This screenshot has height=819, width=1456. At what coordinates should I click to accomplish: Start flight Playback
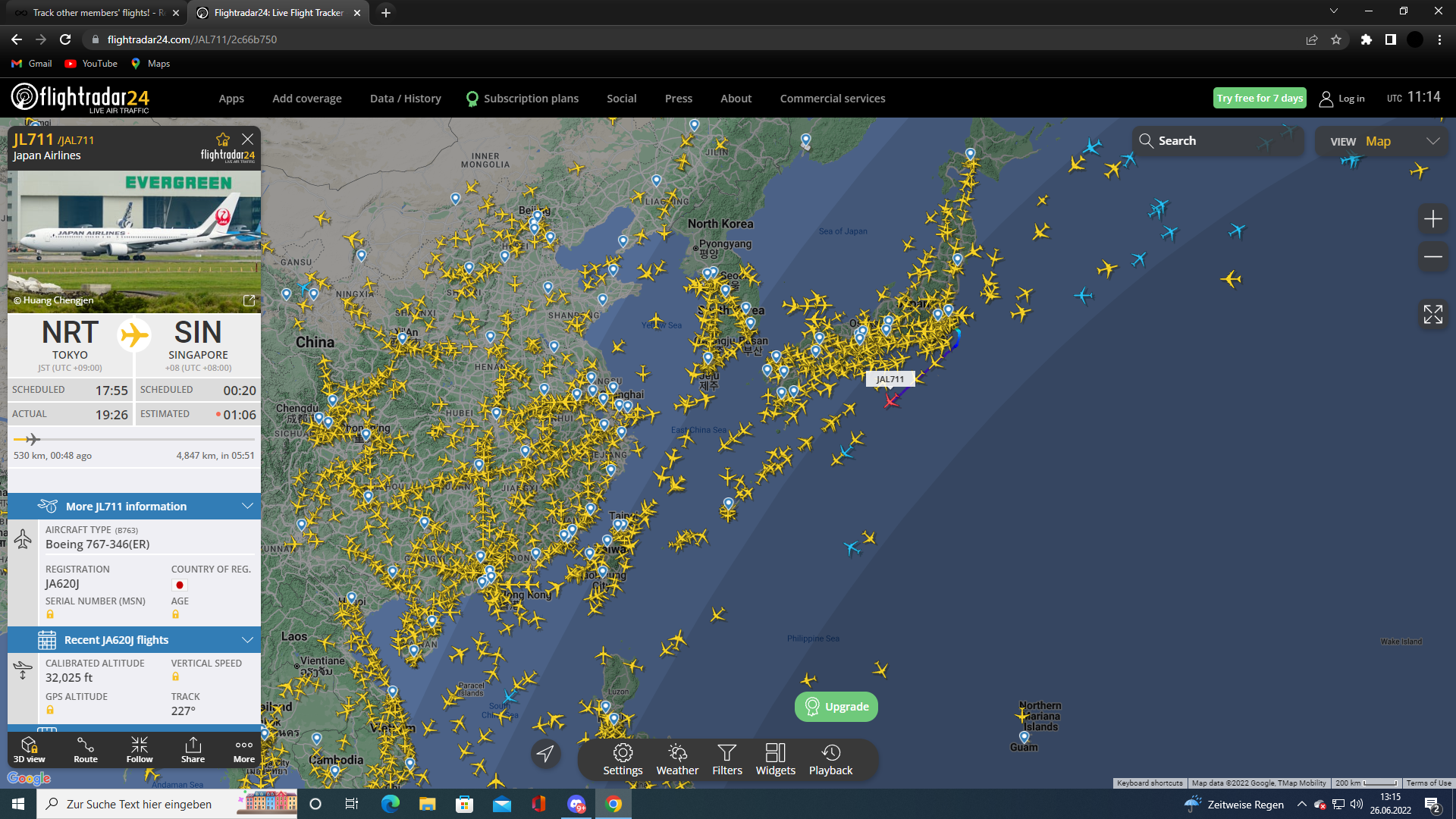click(x=830, y=759)
